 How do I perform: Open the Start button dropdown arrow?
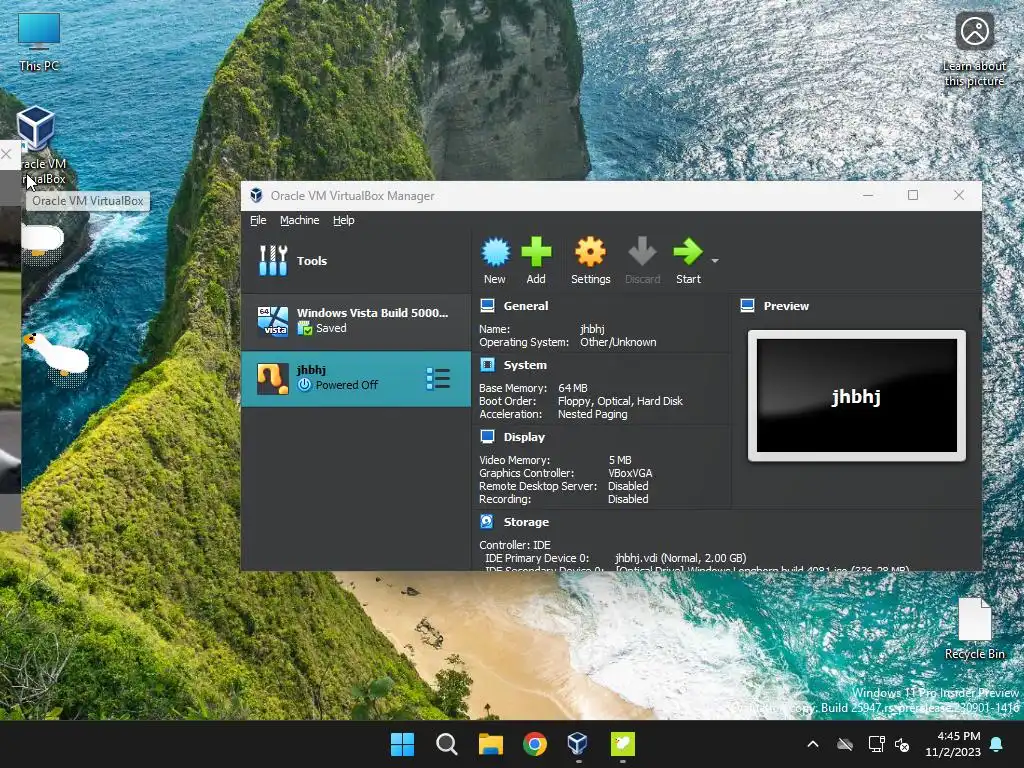point(715,261)
